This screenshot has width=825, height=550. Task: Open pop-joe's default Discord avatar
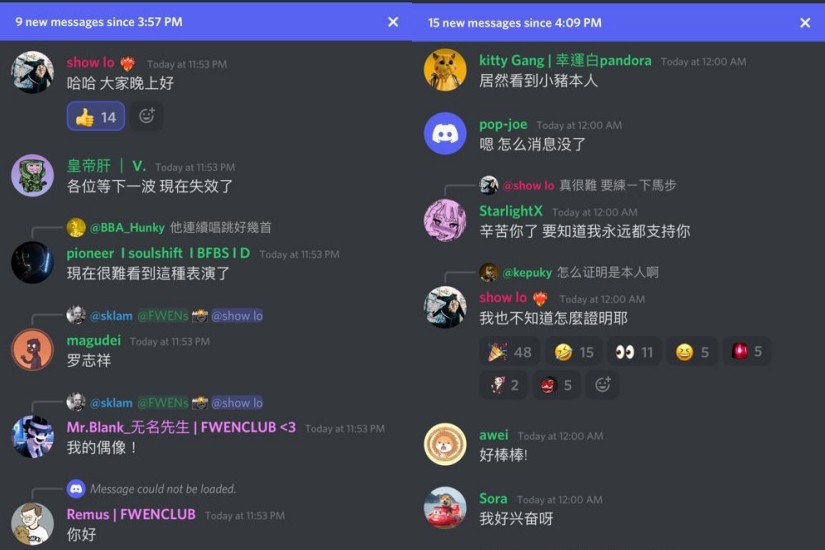click(445, 133)
